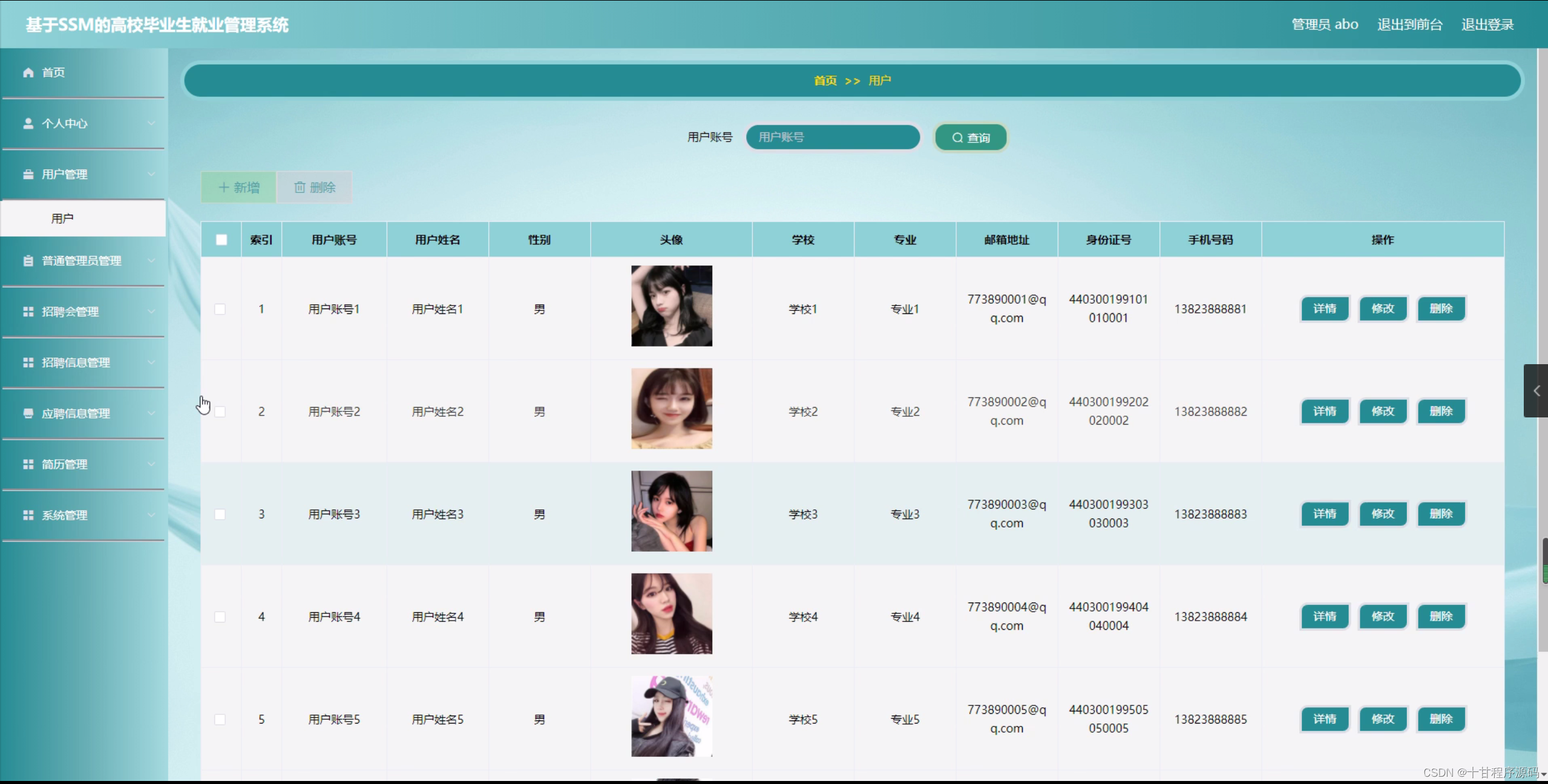Click the briefcase icon beside 用户管理
Viewport: 1548px width, 784px height.
28,174
